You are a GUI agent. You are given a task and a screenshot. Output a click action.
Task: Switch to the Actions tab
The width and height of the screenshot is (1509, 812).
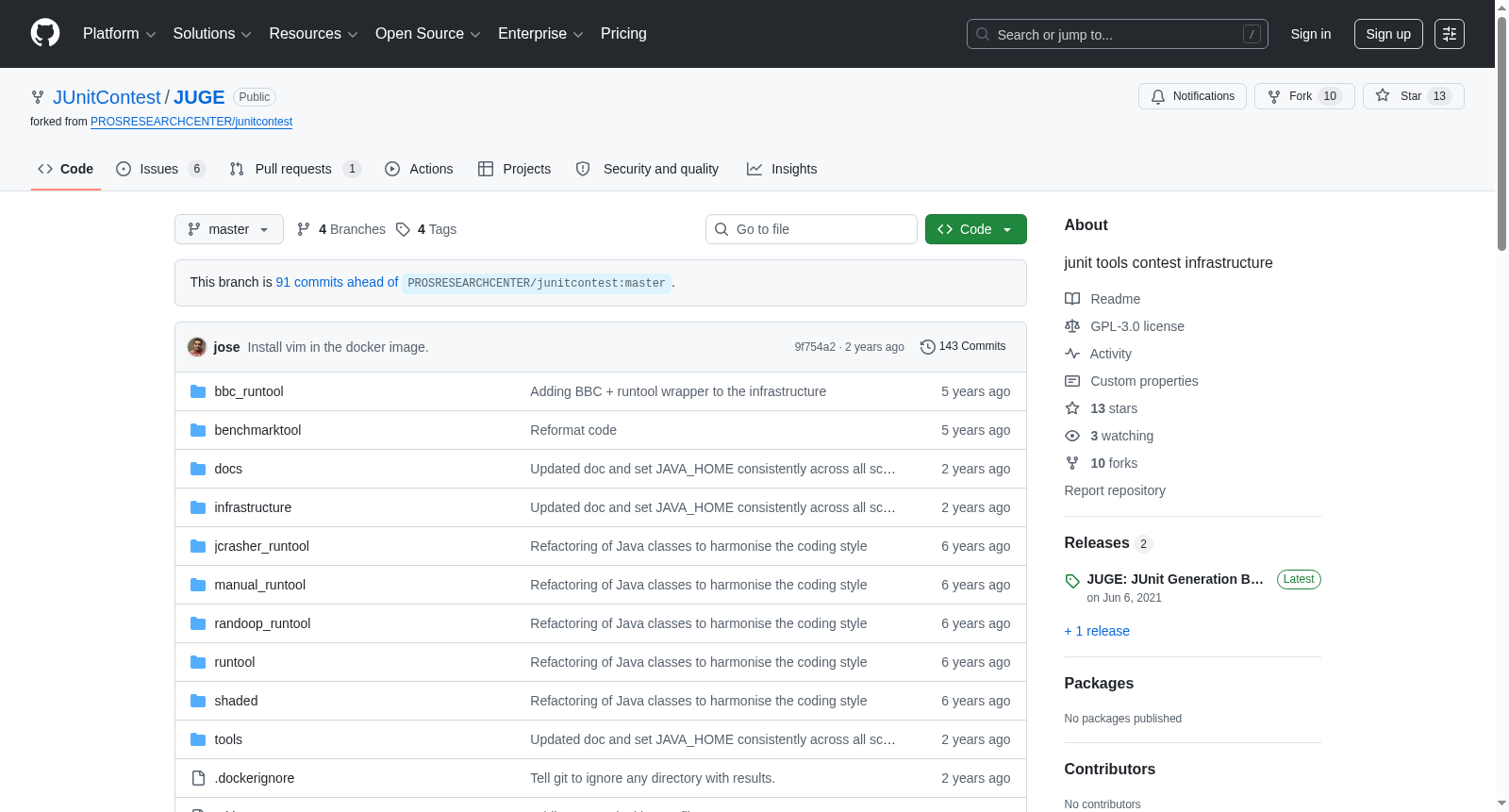[x=420, y=169]
